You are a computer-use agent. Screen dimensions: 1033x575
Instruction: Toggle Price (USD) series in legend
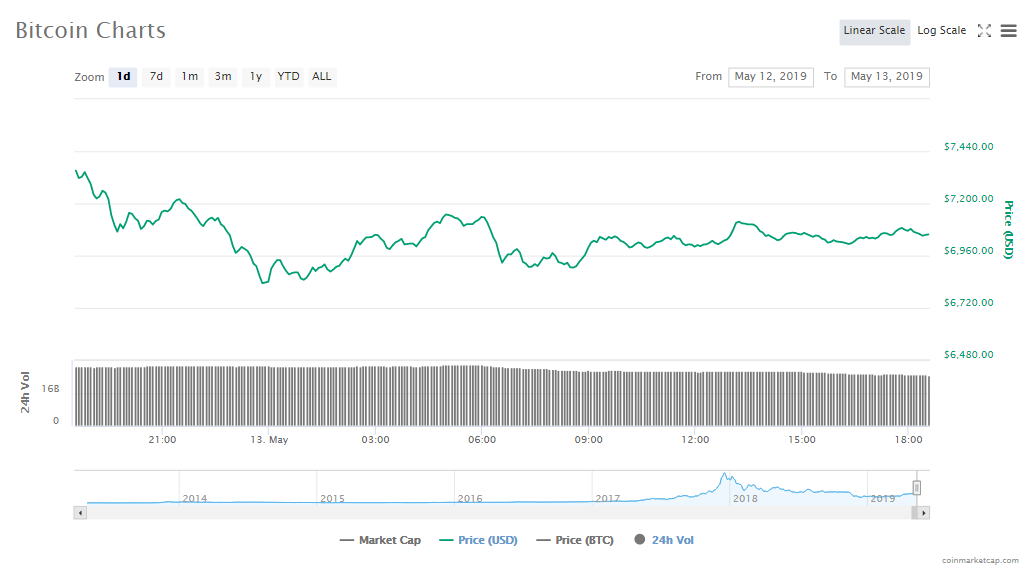tap(478, 540)
